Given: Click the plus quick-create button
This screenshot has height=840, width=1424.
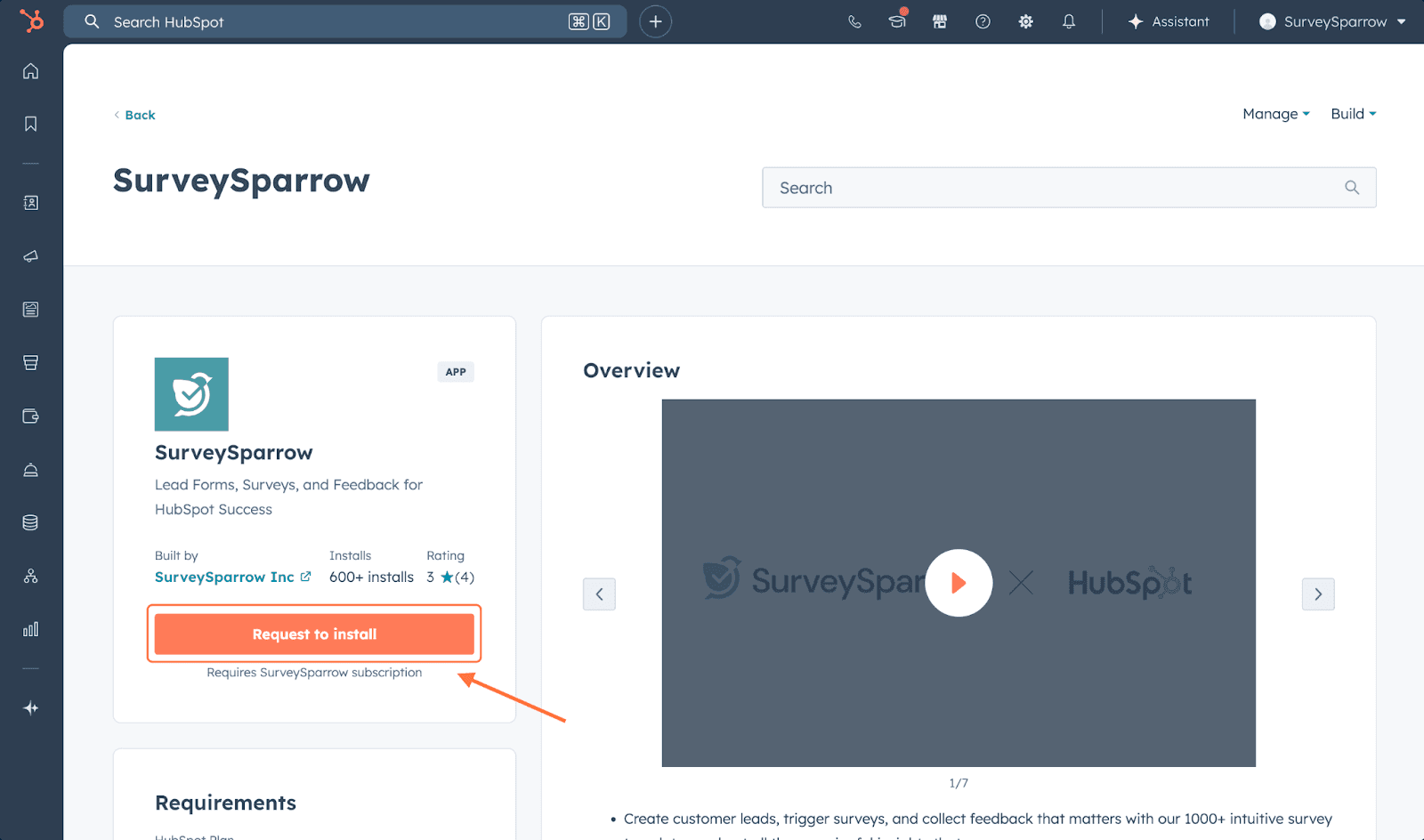Looking at the screenshot, I should (655, 21).
